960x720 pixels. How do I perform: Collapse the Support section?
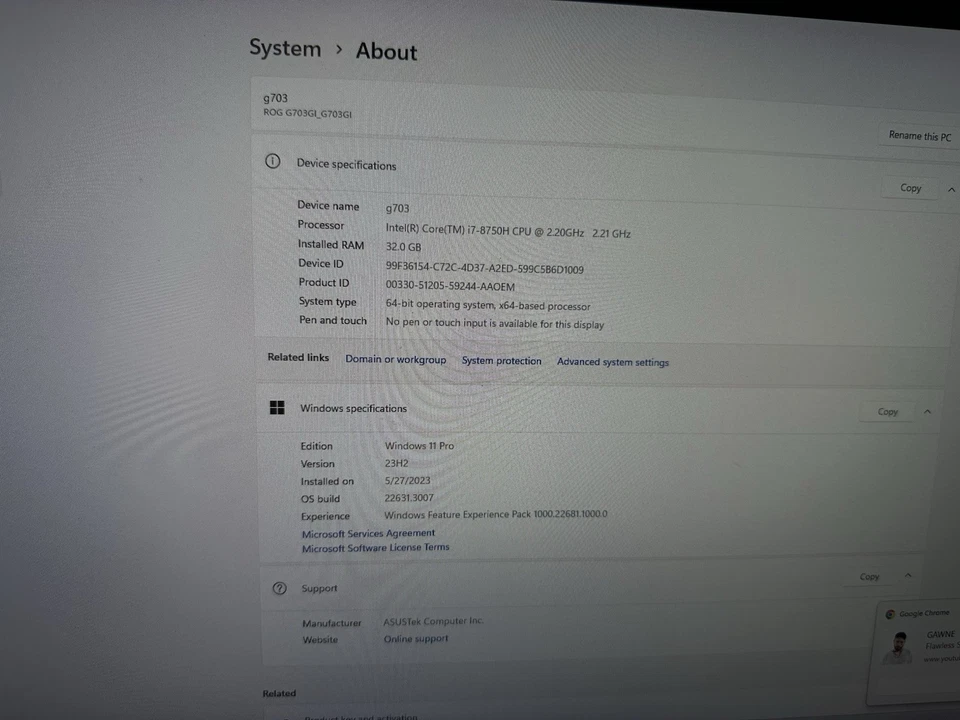coord(908,575)
